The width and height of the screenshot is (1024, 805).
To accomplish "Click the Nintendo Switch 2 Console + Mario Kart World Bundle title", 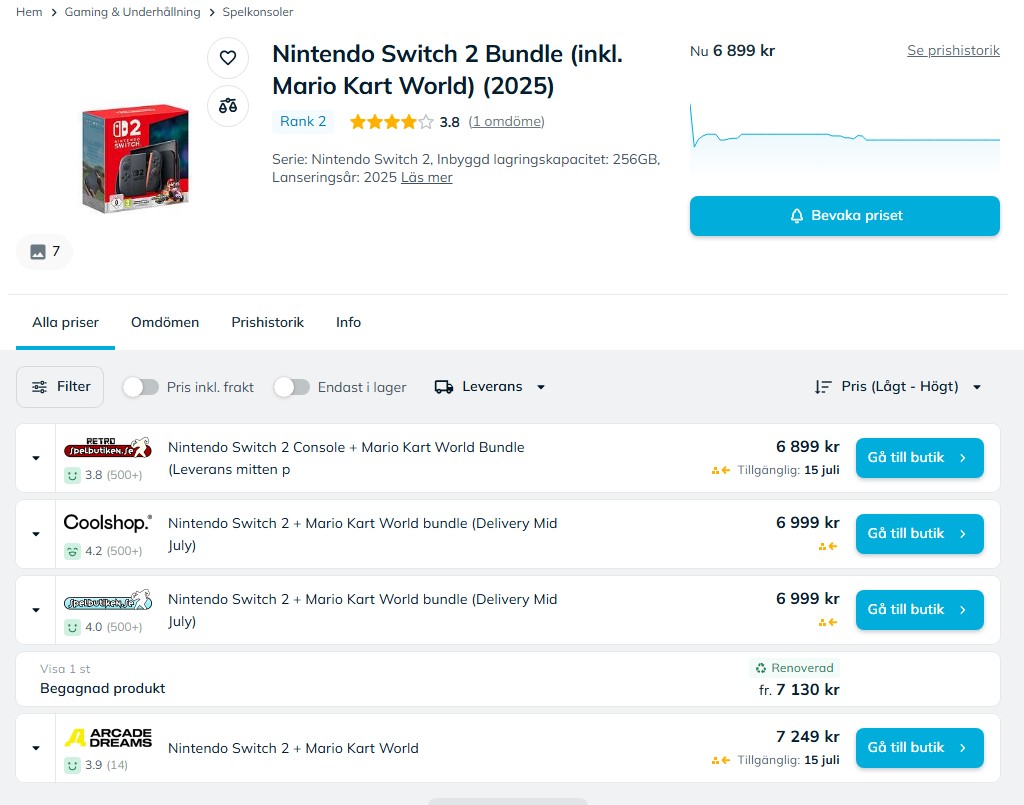I will coord(346,458).
